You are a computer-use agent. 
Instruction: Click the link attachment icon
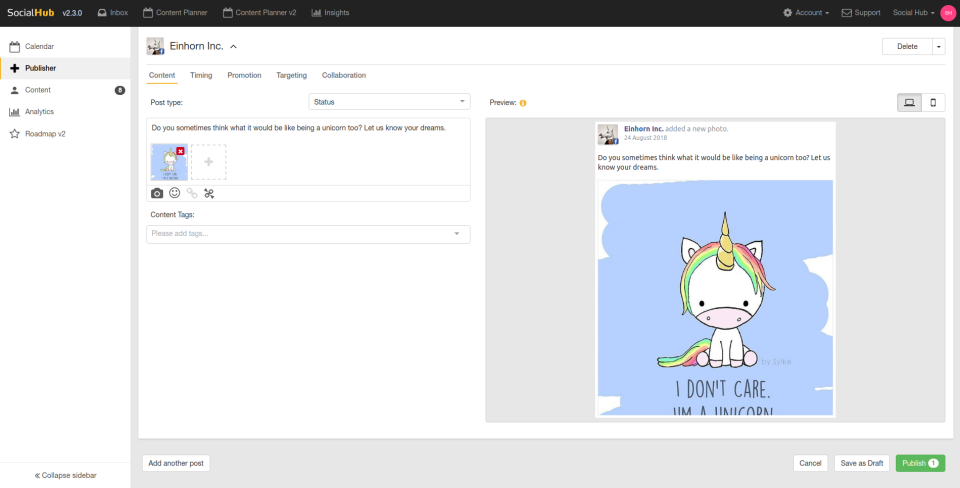point(192,193)
